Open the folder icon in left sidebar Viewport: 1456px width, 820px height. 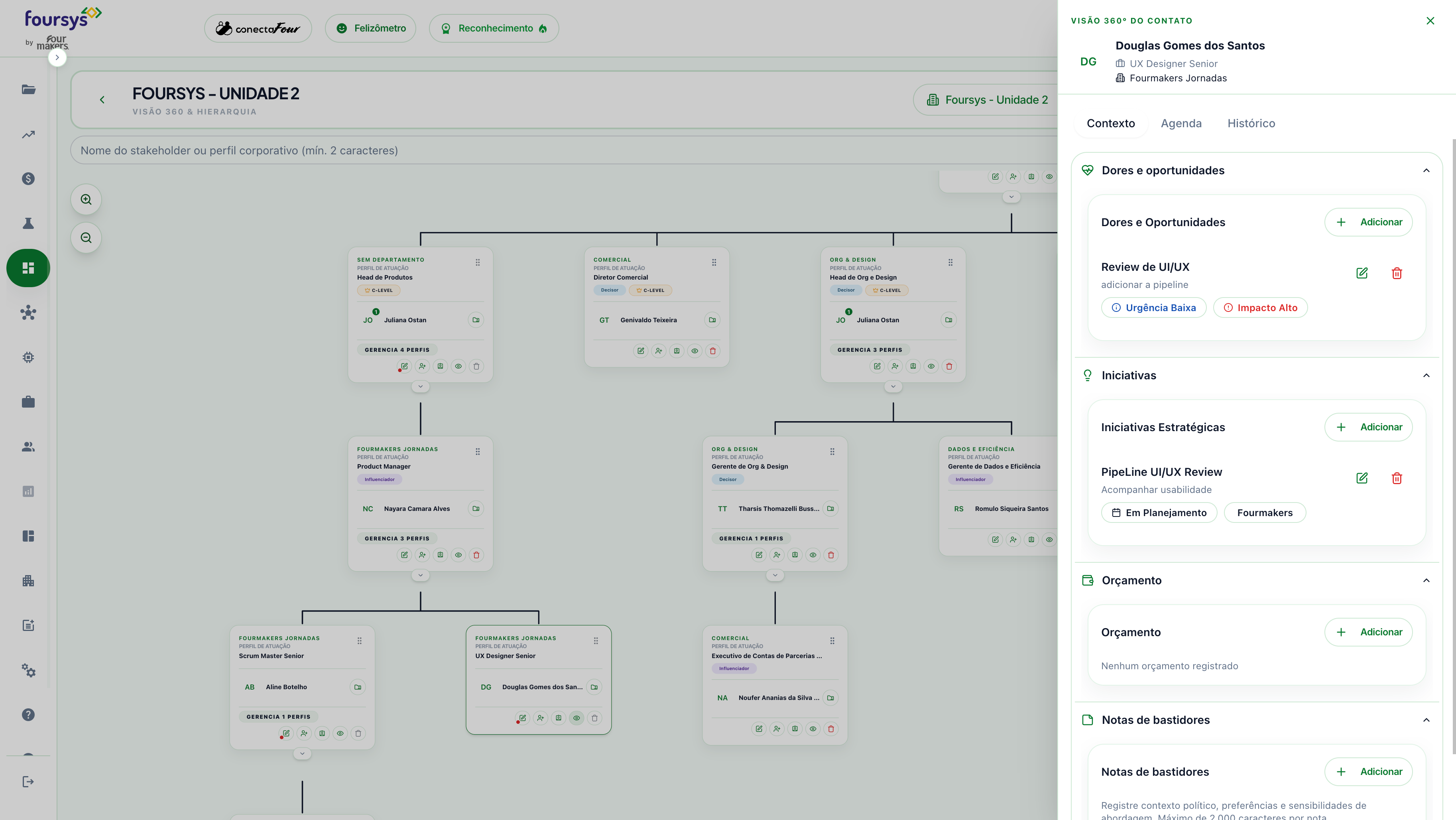pos(28,89)
